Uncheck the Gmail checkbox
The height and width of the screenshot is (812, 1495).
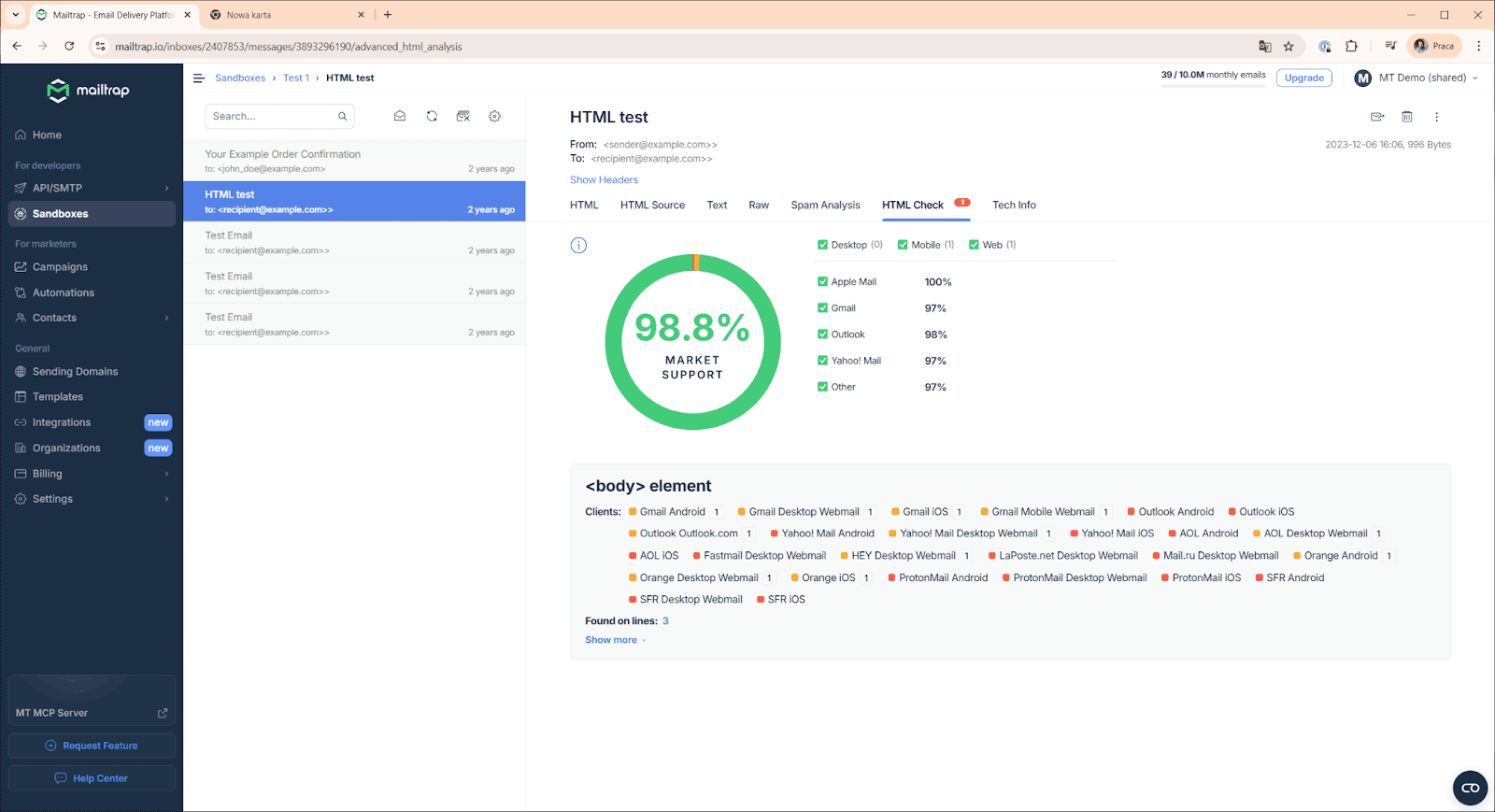822,307
